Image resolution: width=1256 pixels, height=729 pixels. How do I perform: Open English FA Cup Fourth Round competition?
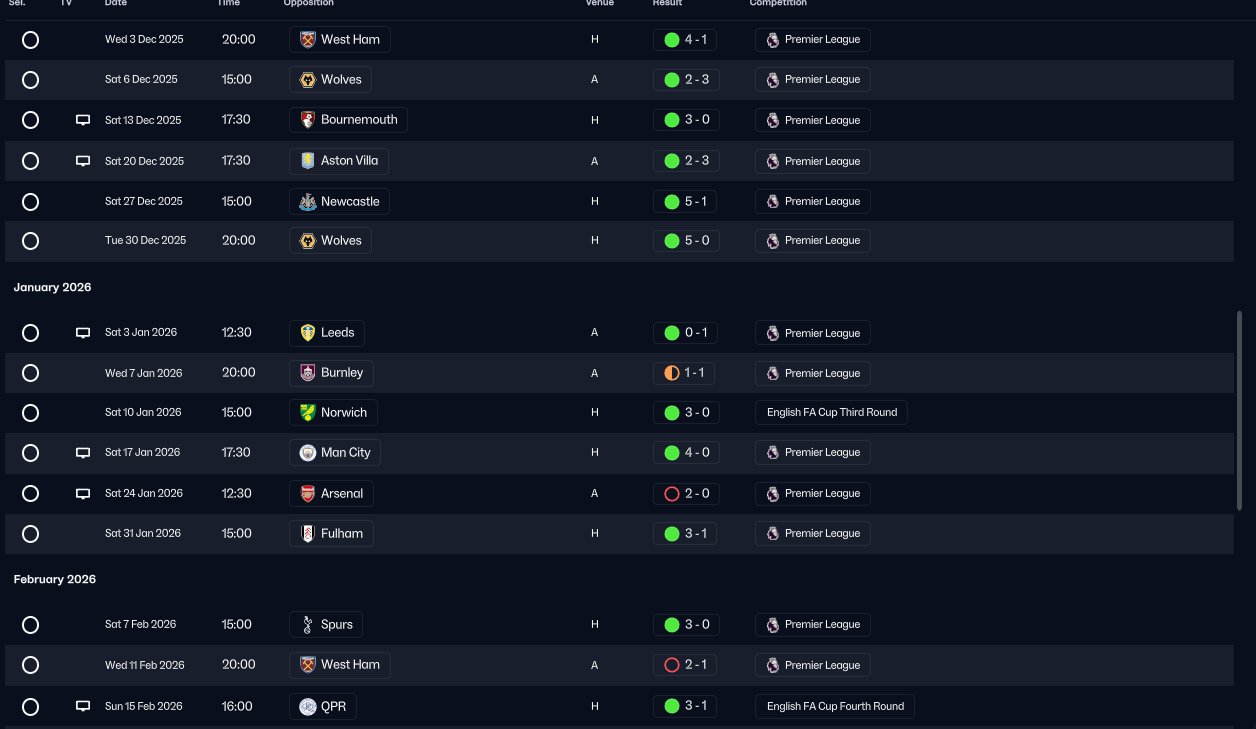click(x=835, y=706)
